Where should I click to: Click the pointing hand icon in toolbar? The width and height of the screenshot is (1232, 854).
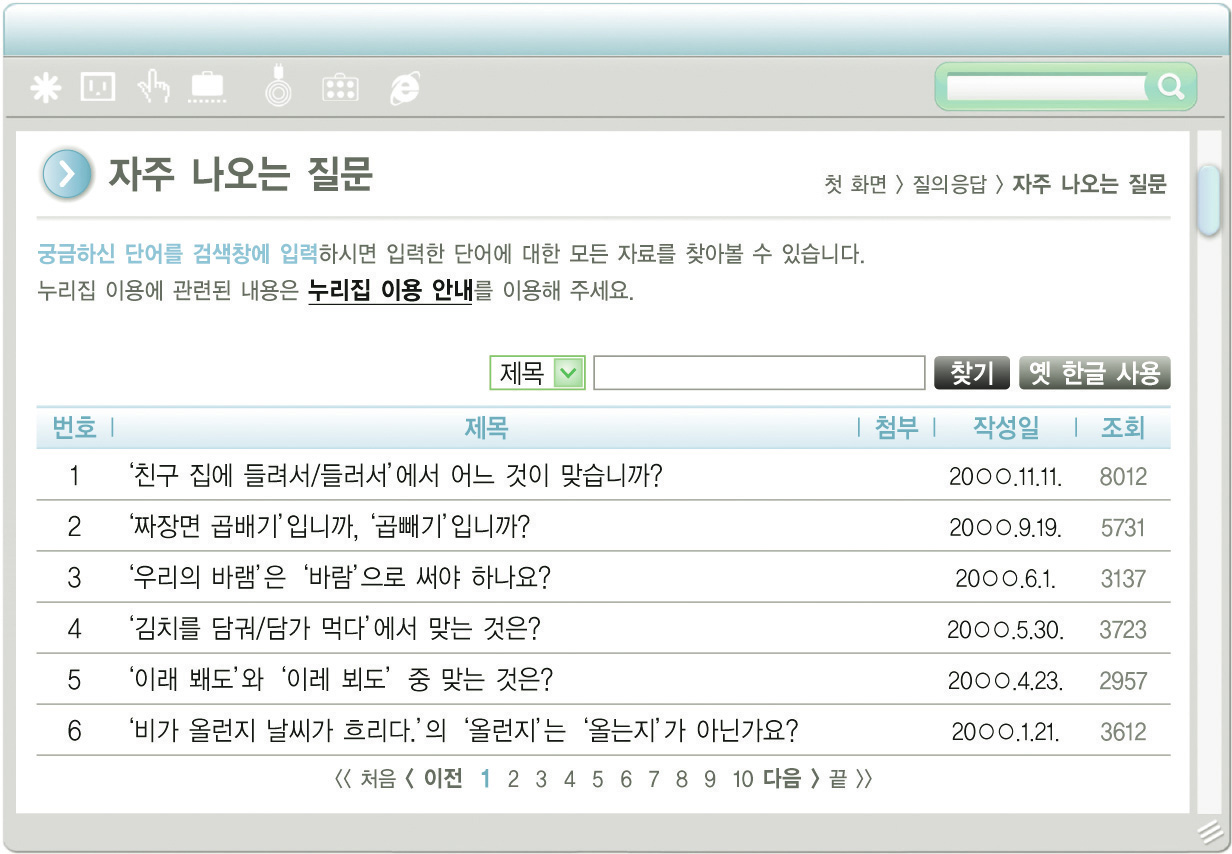click(x=153, y=87)
